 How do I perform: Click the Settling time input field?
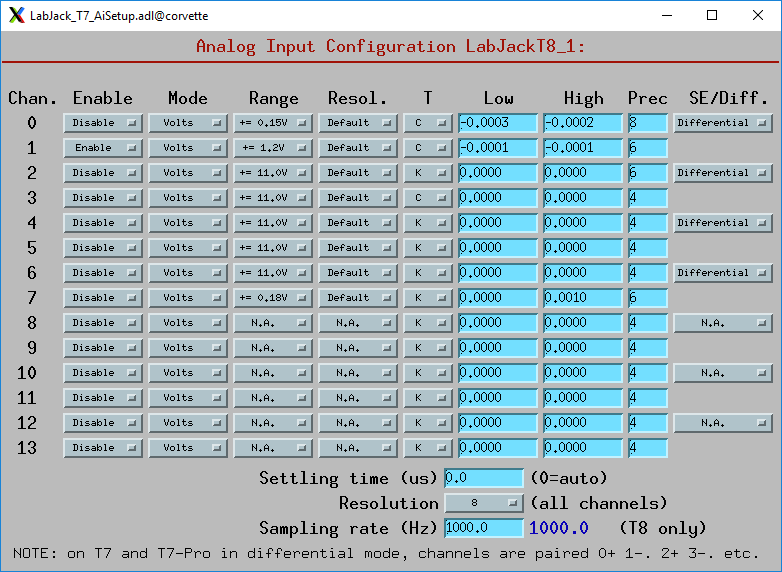pyautogui.click(x=484, y=478)
